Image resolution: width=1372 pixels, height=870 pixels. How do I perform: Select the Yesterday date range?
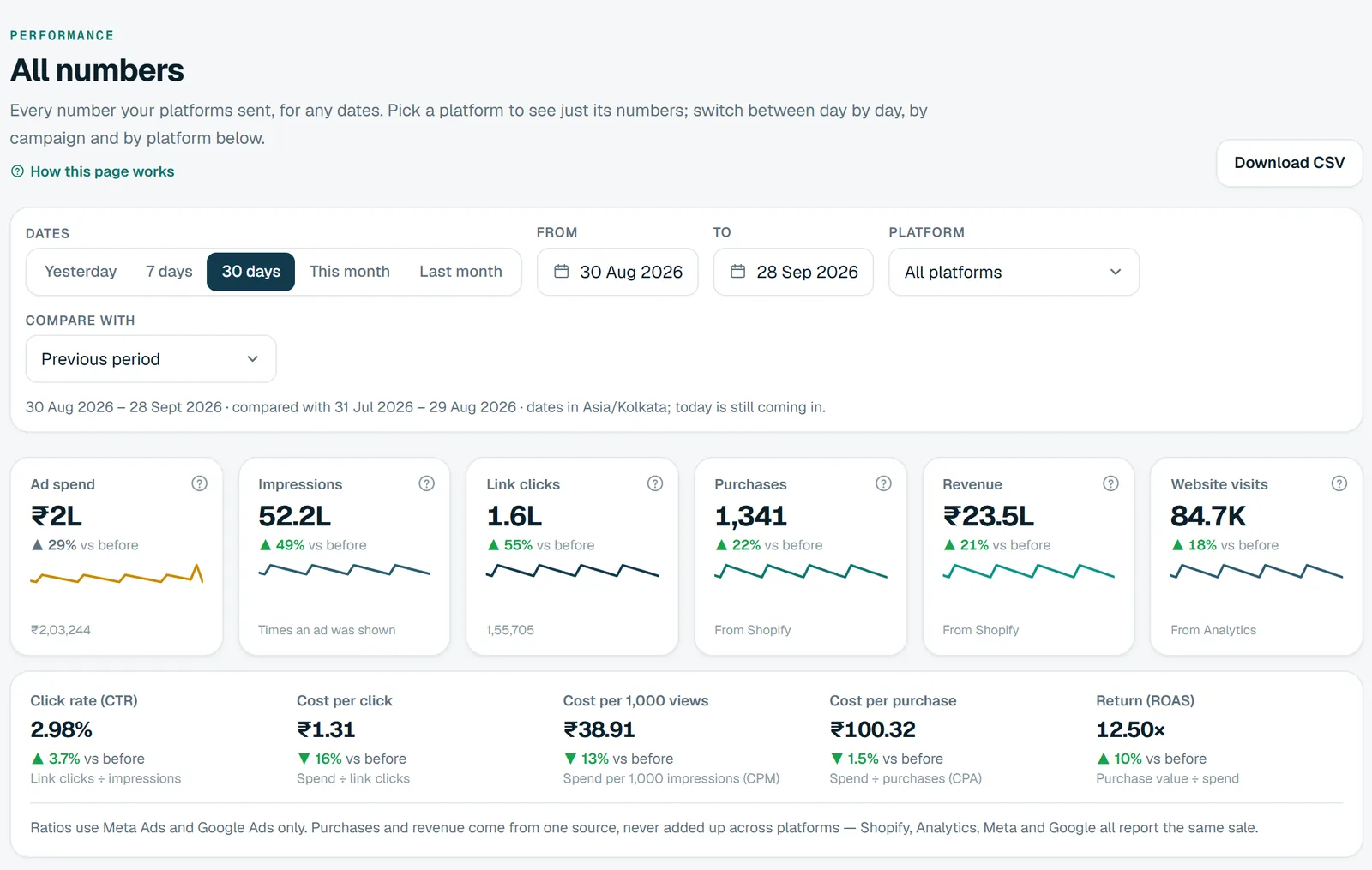(x=81, y=272)
